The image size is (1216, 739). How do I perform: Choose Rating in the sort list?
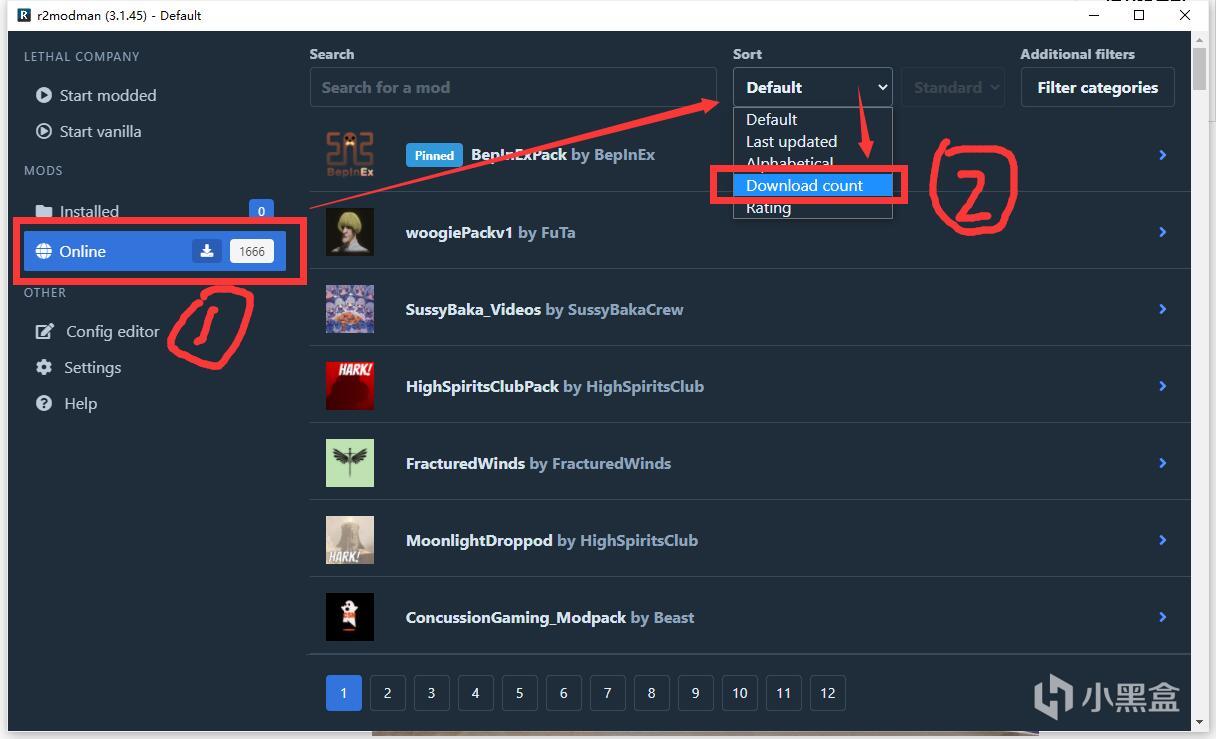812,208
